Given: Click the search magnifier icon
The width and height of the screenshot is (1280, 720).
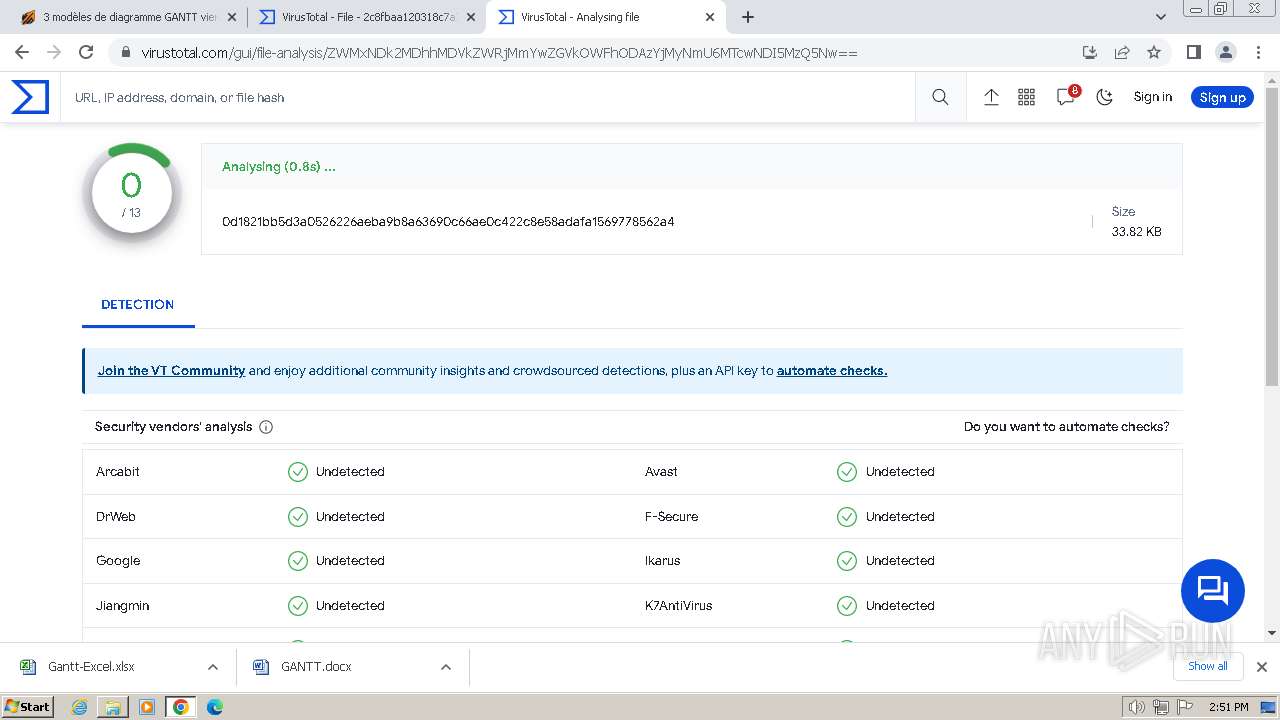Looking at the screenshot, I should 940,97.
